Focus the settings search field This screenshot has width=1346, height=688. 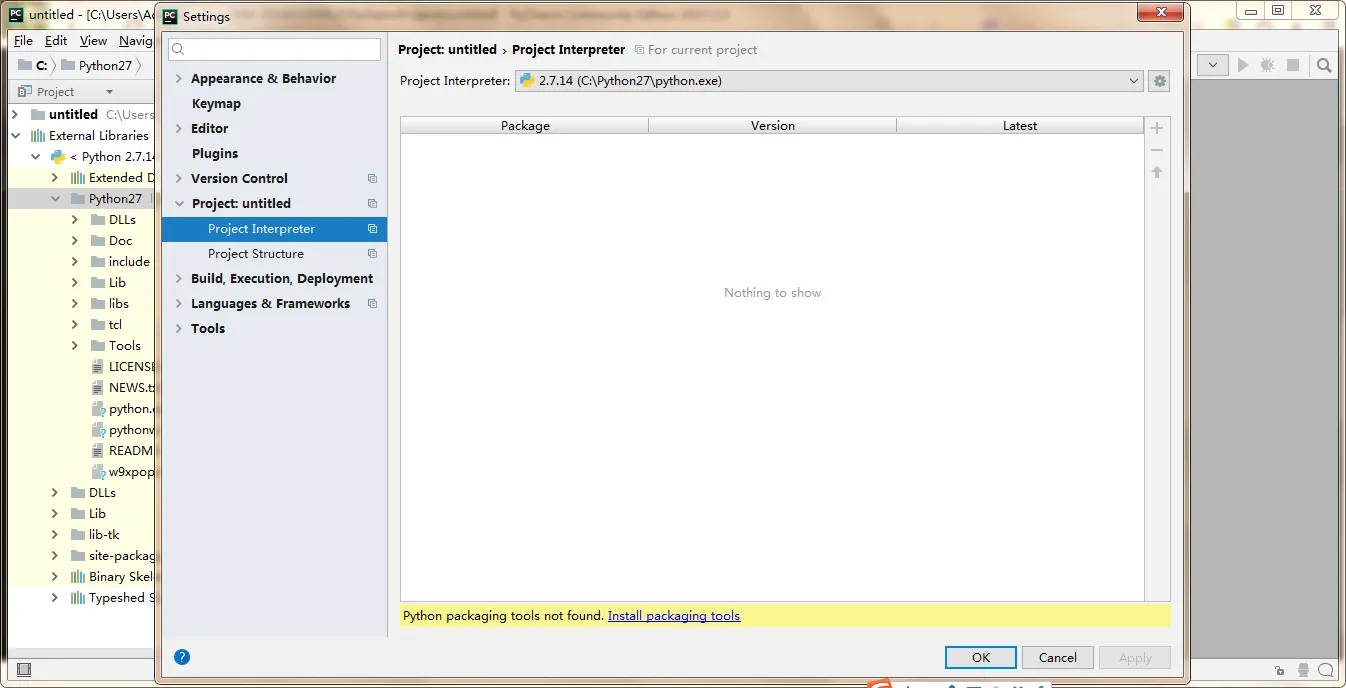[274, 49]
